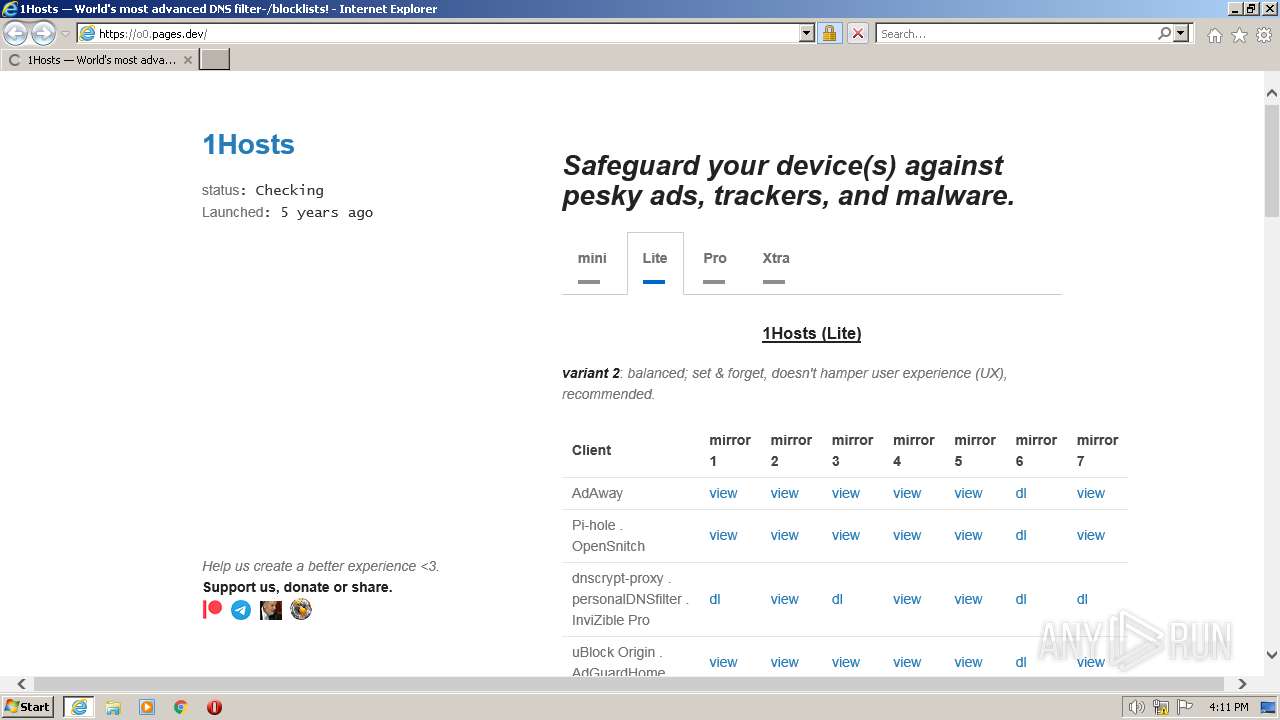Open Windows Explorer from the taskbar

(113, 707)
